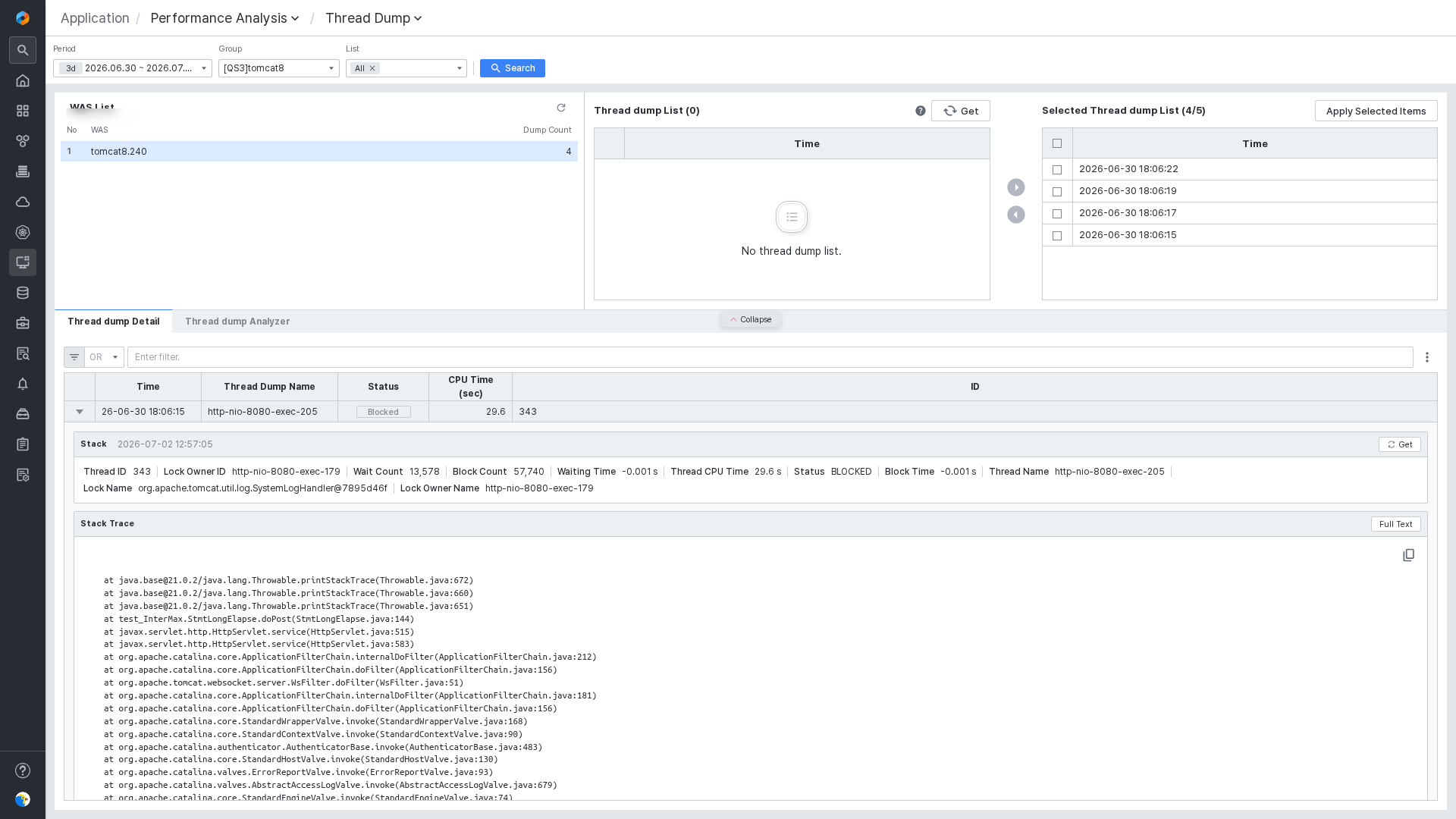Click the Enter filter input field
Screen dimensions: 1456x819
770,357
